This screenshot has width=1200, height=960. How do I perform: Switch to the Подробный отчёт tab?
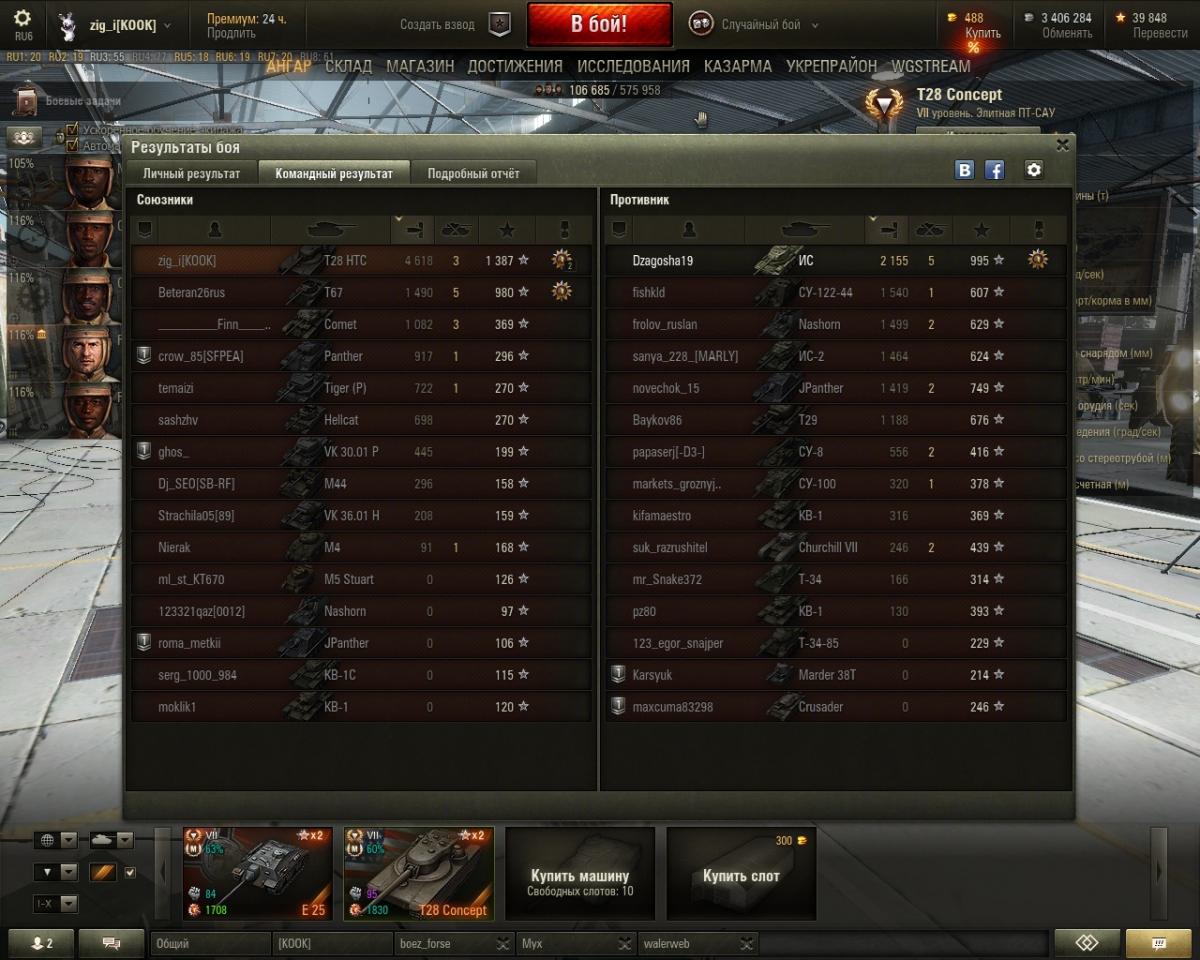tap(474, 173)
